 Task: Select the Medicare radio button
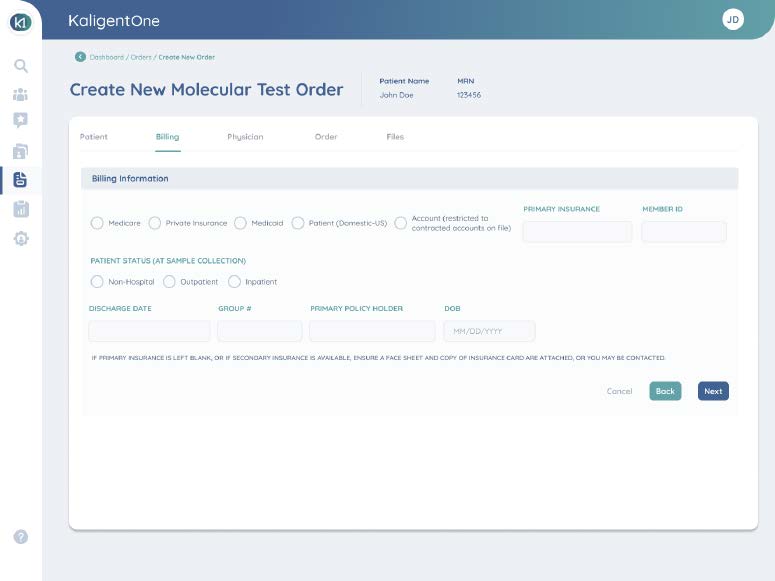point(97,223)
